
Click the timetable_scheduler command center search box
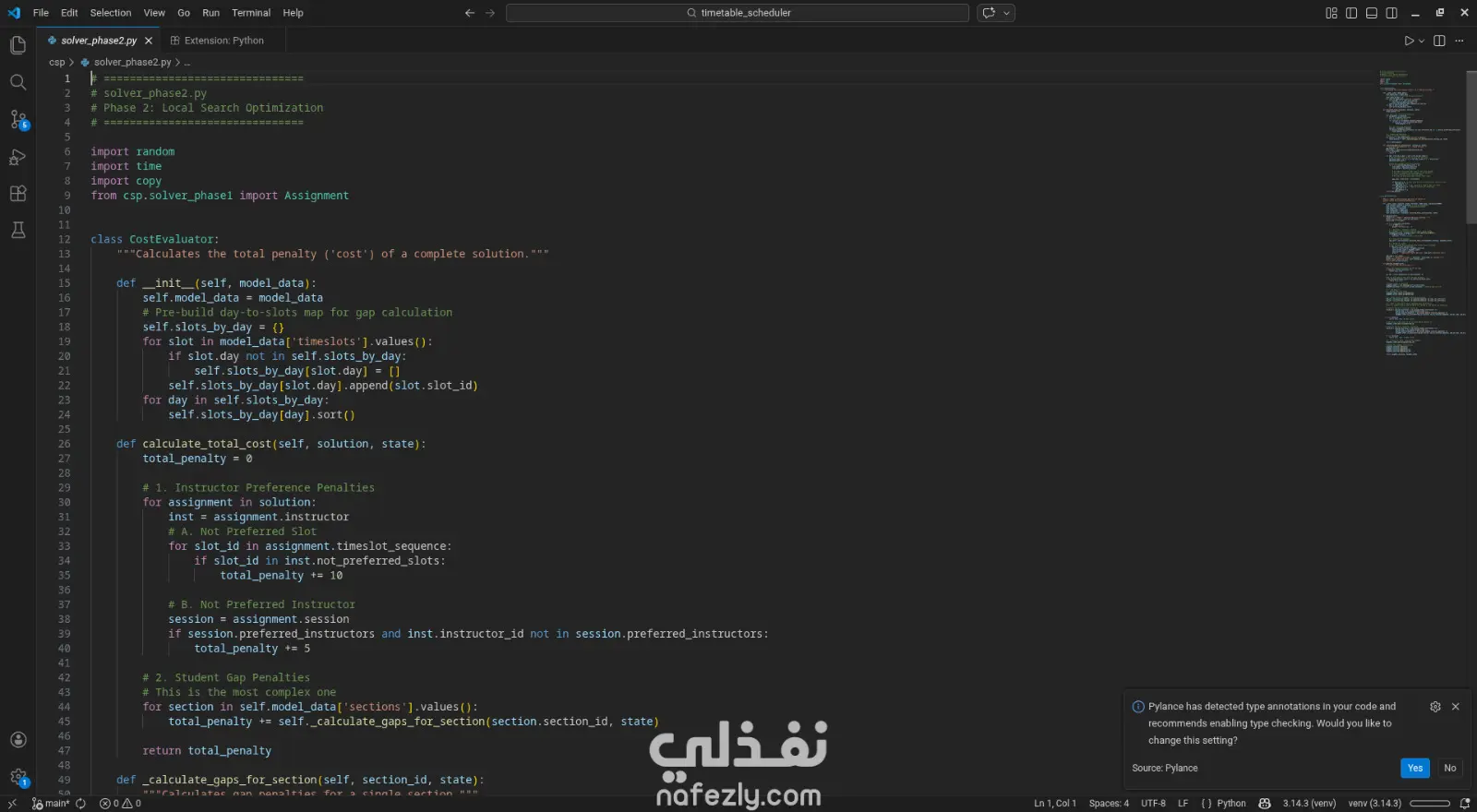[x=738, y=13]
